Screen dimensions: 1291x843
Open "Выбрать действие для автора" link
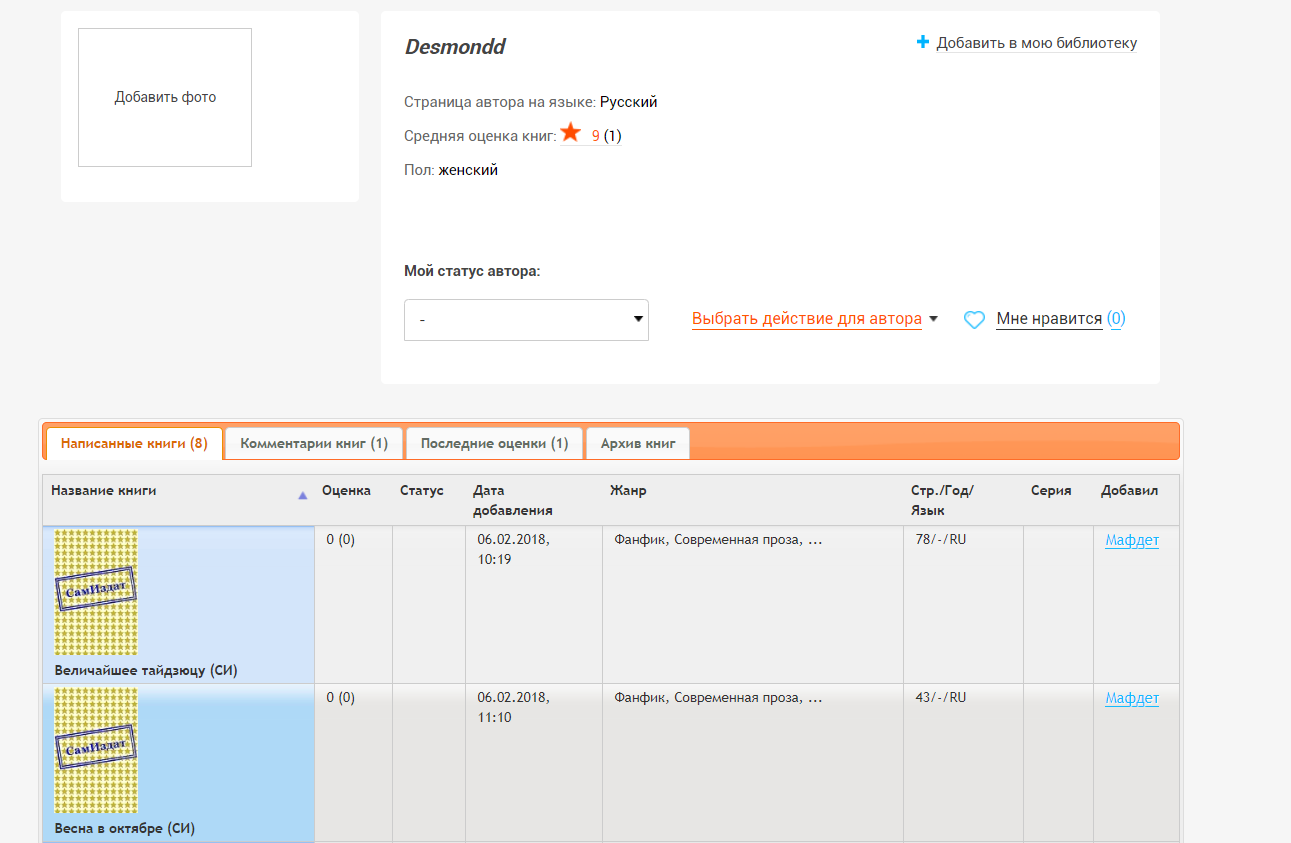point(807,319)
